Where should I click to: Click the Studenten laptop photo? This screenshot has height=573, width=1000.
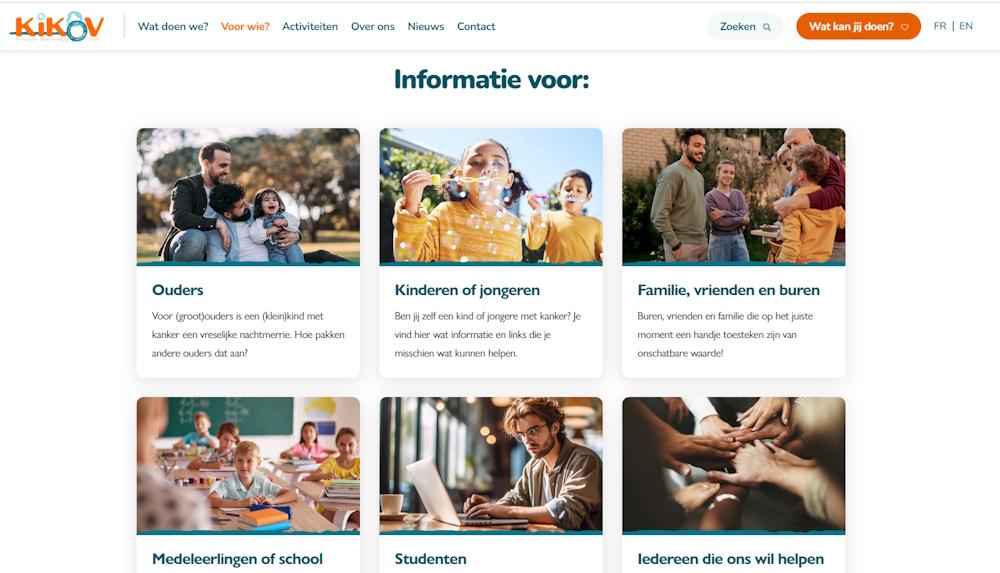(490, 465)
